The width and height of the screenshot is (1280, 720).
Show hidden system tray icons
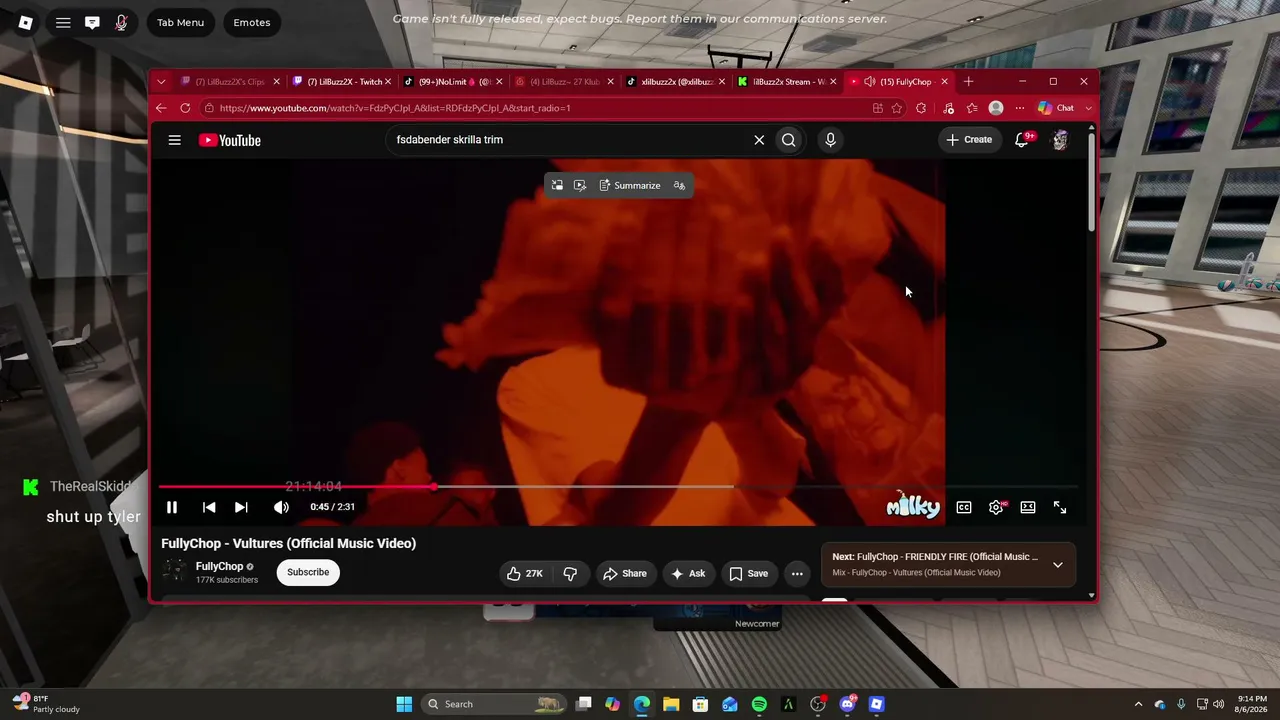click(1138, 704)
